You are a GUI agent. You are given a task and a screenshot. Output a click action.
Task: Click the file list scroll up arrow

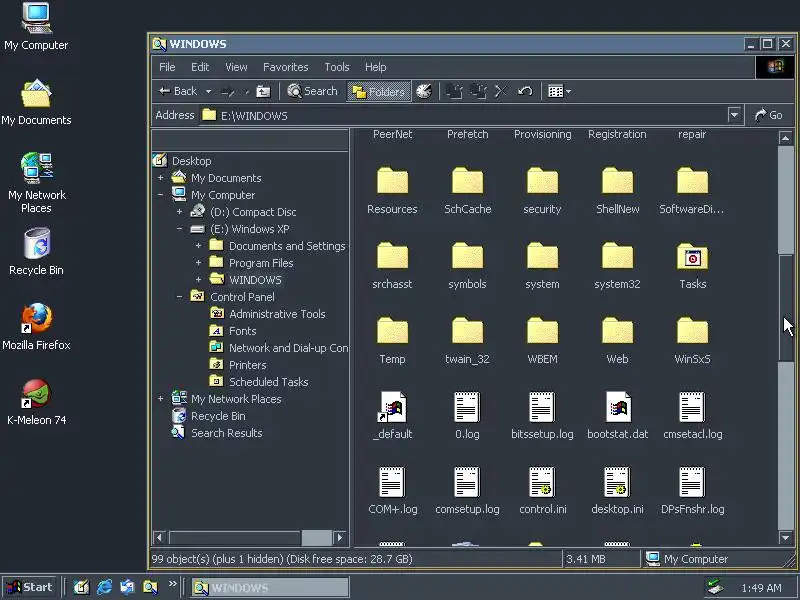(785, 138)
